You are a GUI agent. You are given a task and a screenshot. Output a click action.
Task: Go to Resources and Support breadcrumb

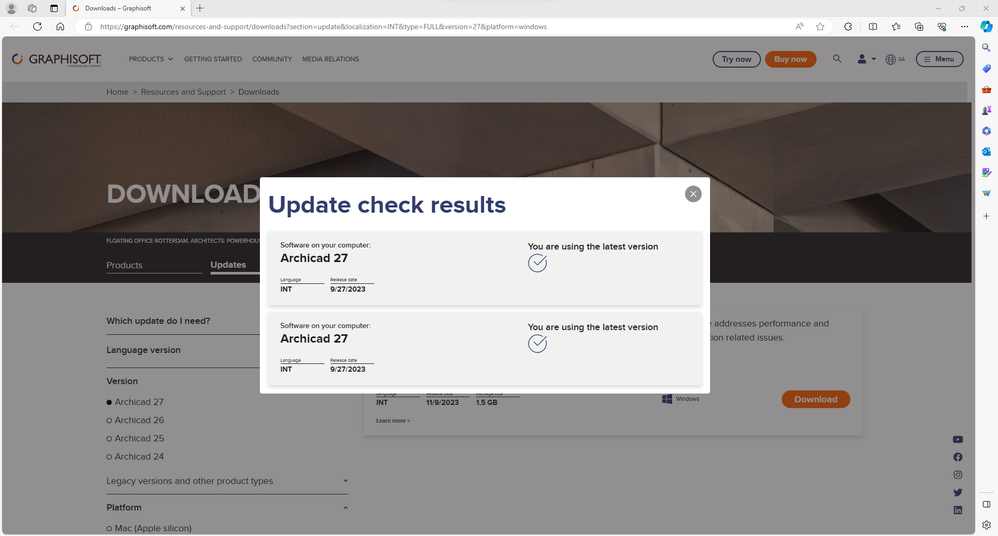[x=183, y=92]
